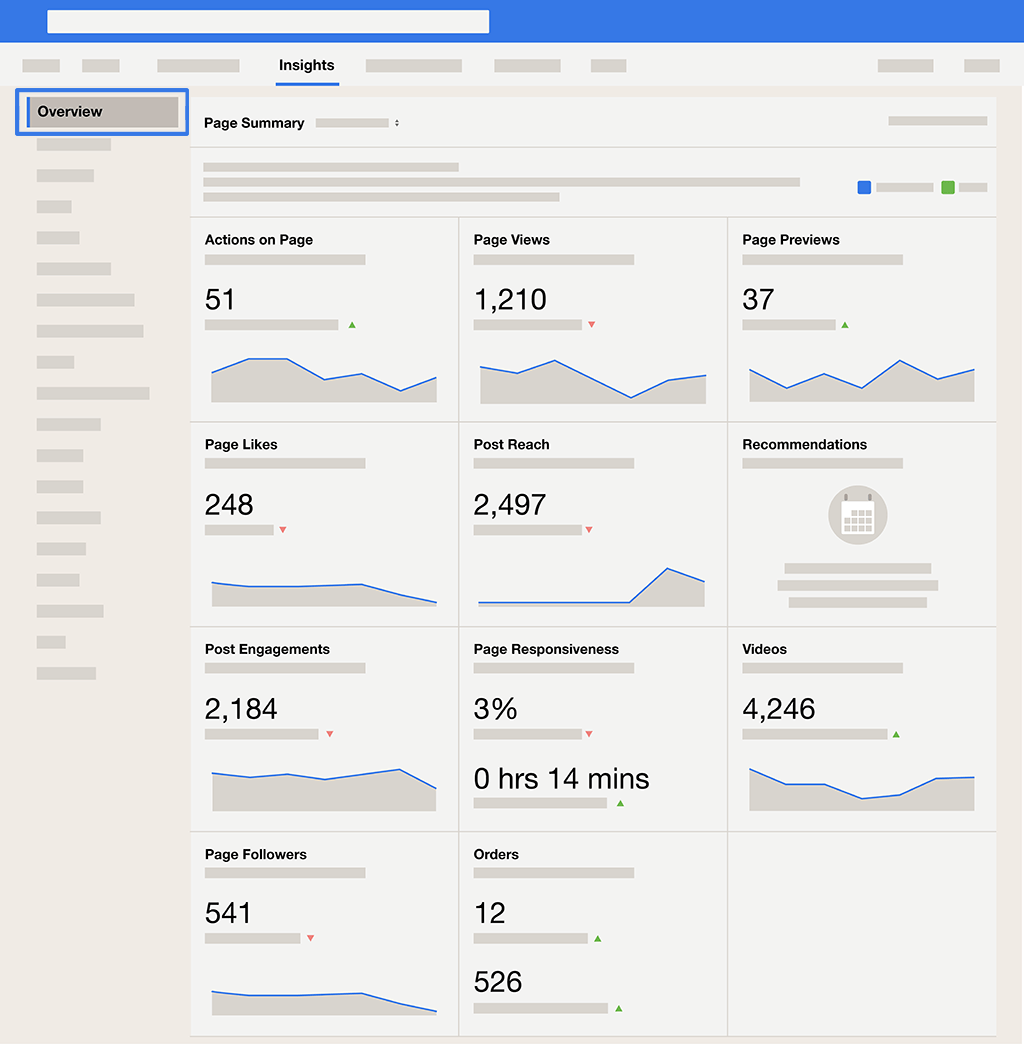Click the Orders card title
This screenshot has height=1044, width=1024.
click(x=496, y=854)
